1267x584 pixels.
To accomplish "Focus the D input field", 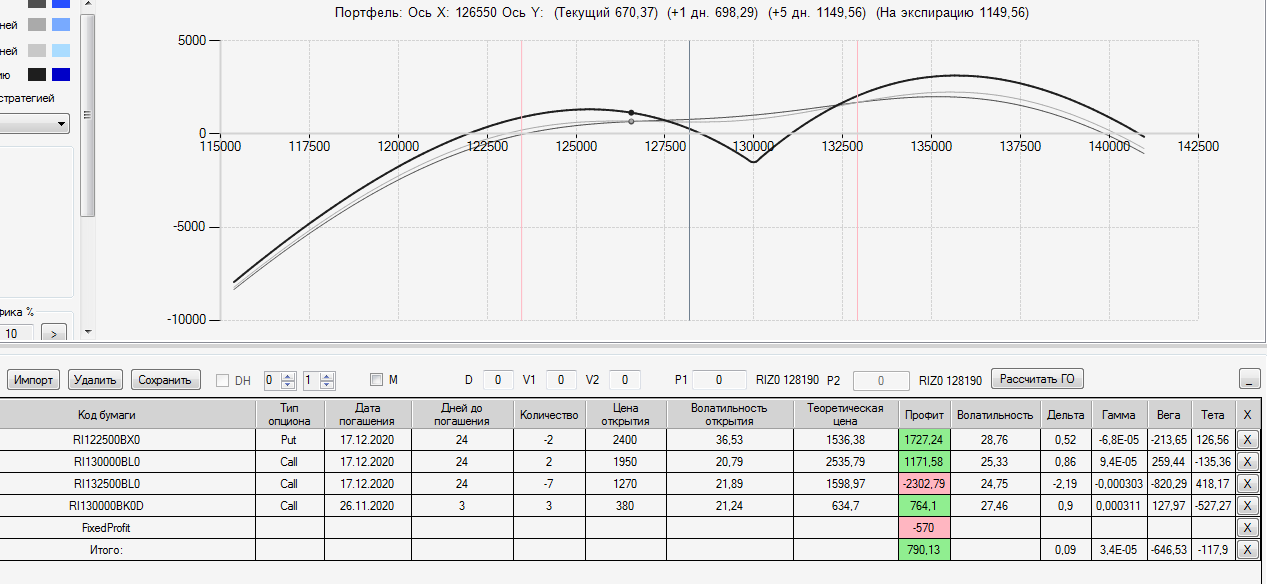I will click(498, 380).
